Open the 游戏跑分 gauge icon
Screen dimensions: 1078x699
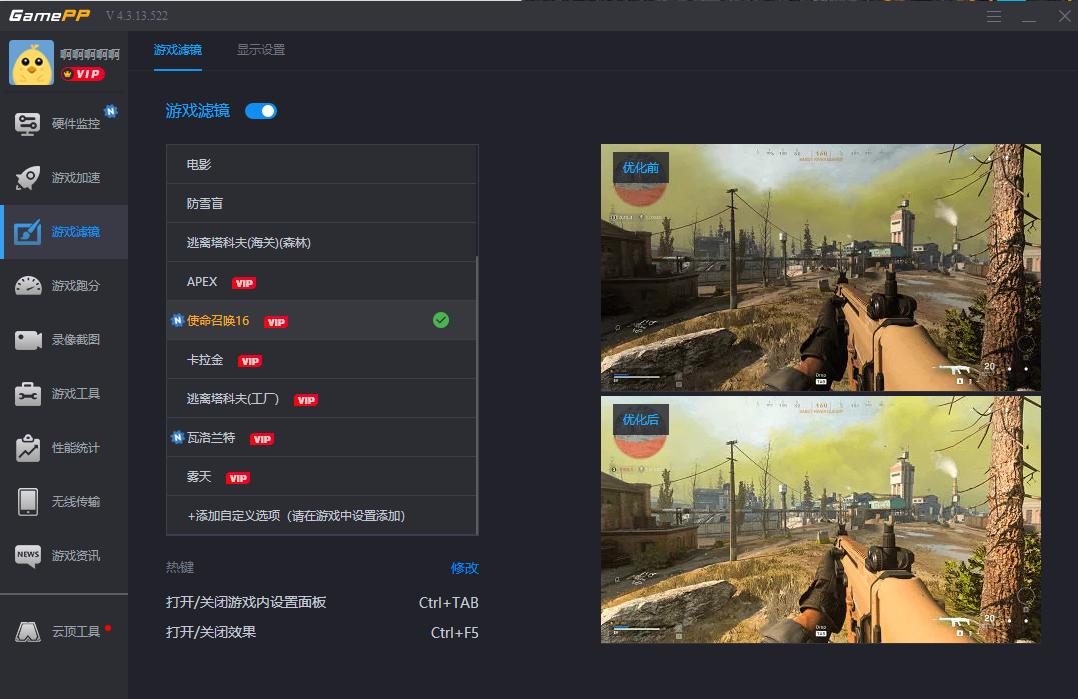point(28,285)
